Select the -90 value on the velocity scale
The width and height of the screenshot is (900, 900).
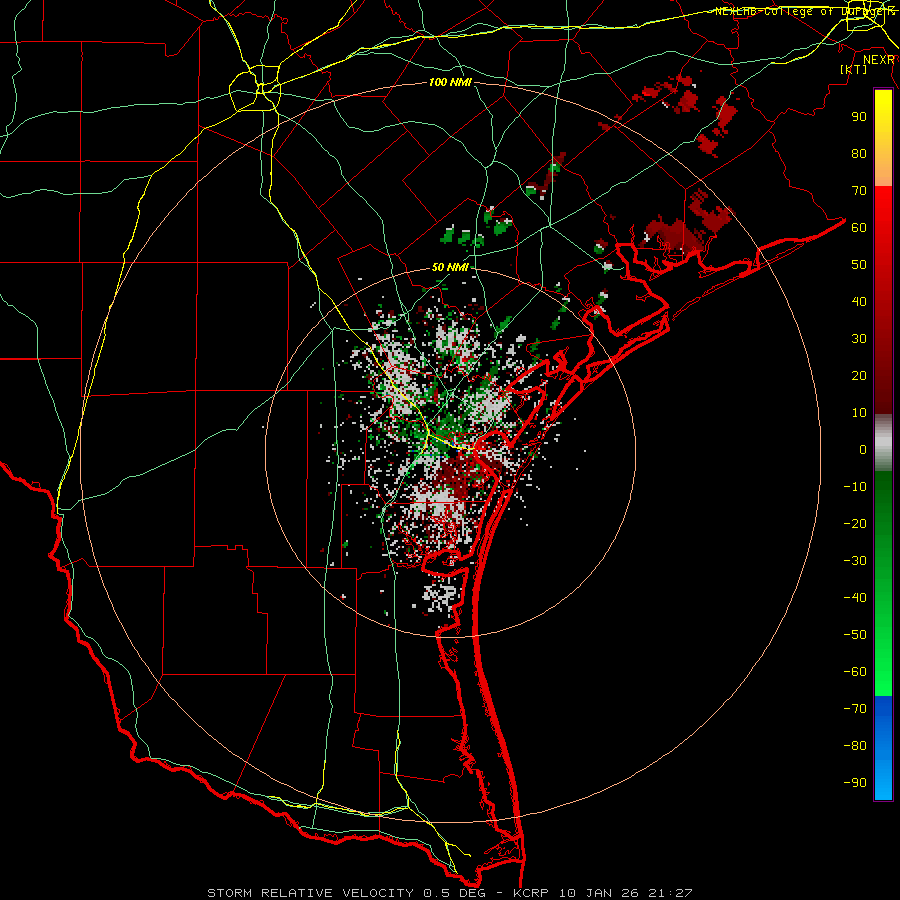click(x=855, y=782)
